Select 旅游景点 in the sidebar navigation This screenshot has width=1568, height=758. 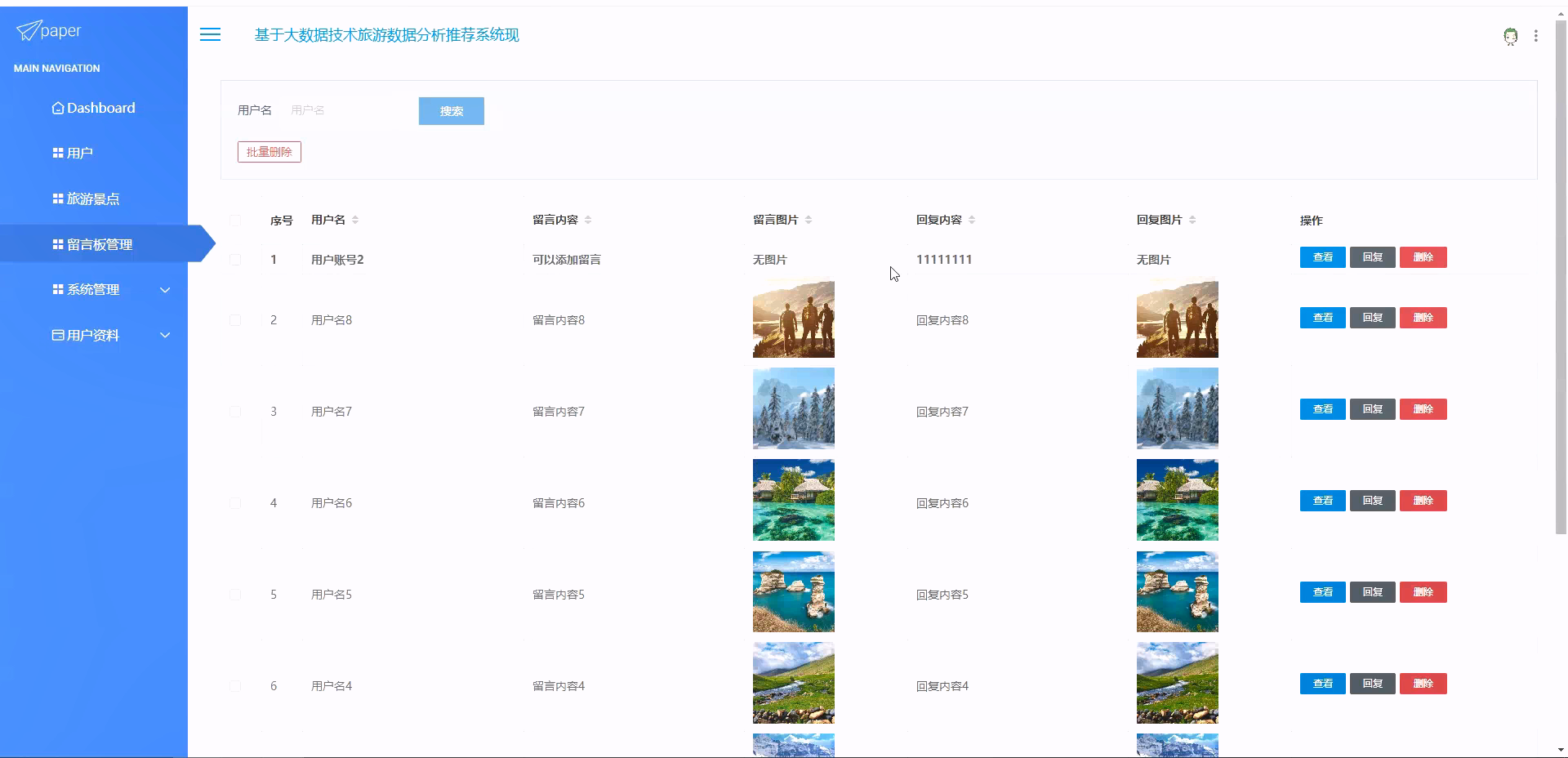(92, 198)
